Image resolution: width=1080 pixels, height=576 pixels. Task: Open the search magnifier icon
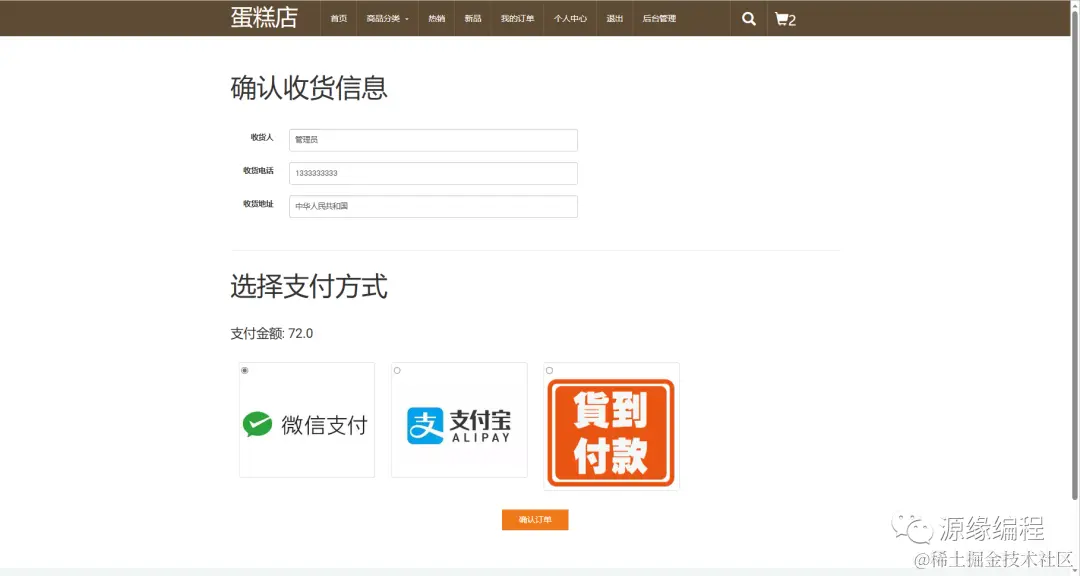tap(749, 19)
